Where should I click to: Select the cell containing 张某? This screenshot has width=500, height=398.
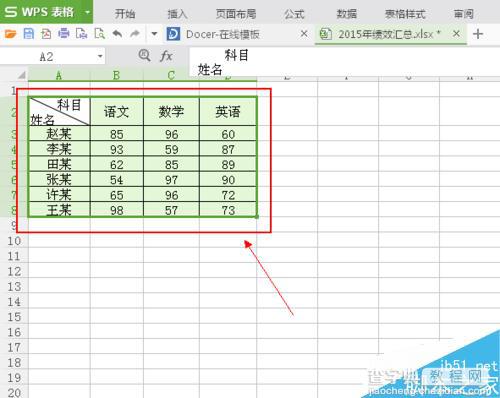[x=59, y=179]
